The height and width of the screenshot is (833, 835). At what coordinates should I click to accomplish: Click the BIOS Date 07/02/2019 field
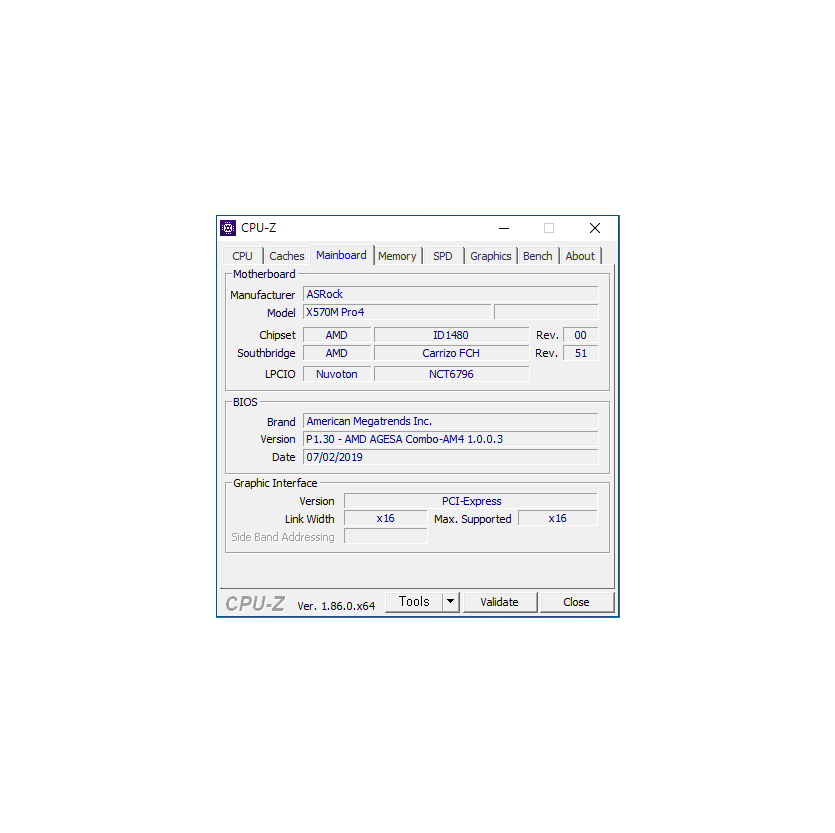451,457
